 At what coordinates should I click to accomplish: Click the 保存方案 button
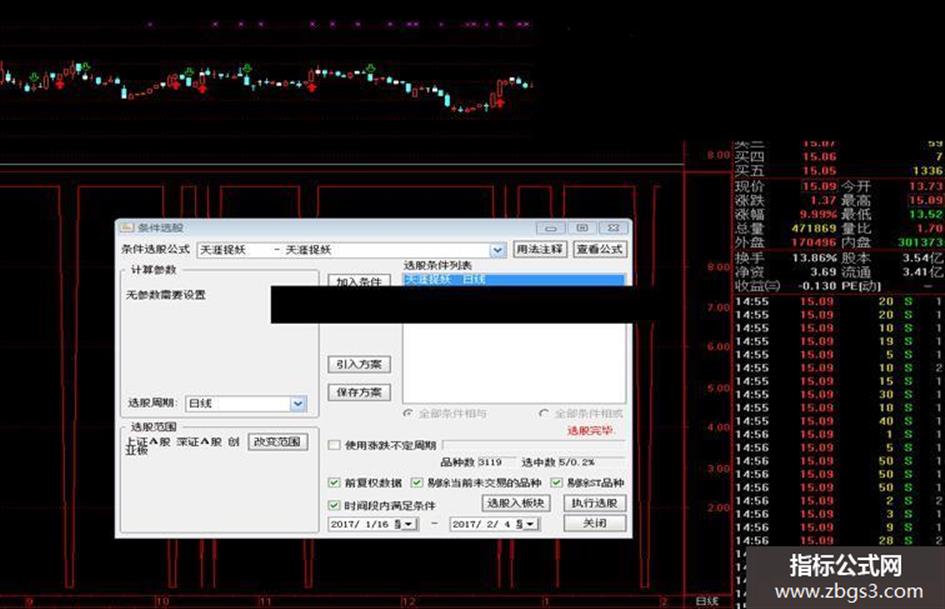[x=359, y=393]
